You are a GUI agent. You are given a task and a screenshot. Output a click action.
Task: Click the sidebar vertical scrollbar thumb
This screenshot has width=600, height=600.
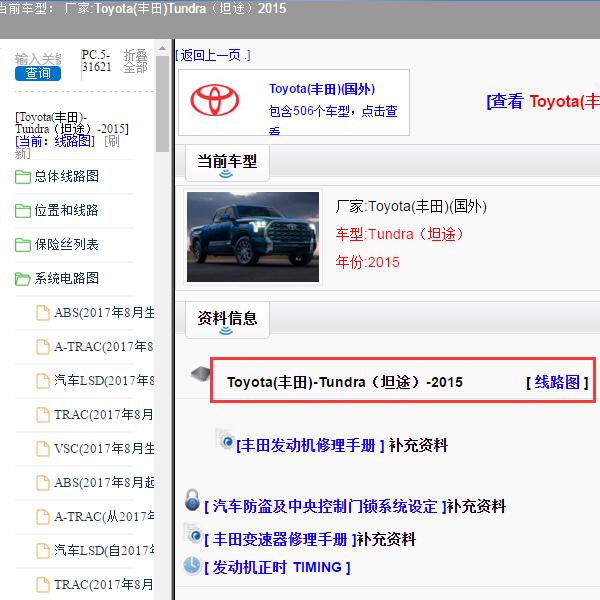click(x=162, y=104)
